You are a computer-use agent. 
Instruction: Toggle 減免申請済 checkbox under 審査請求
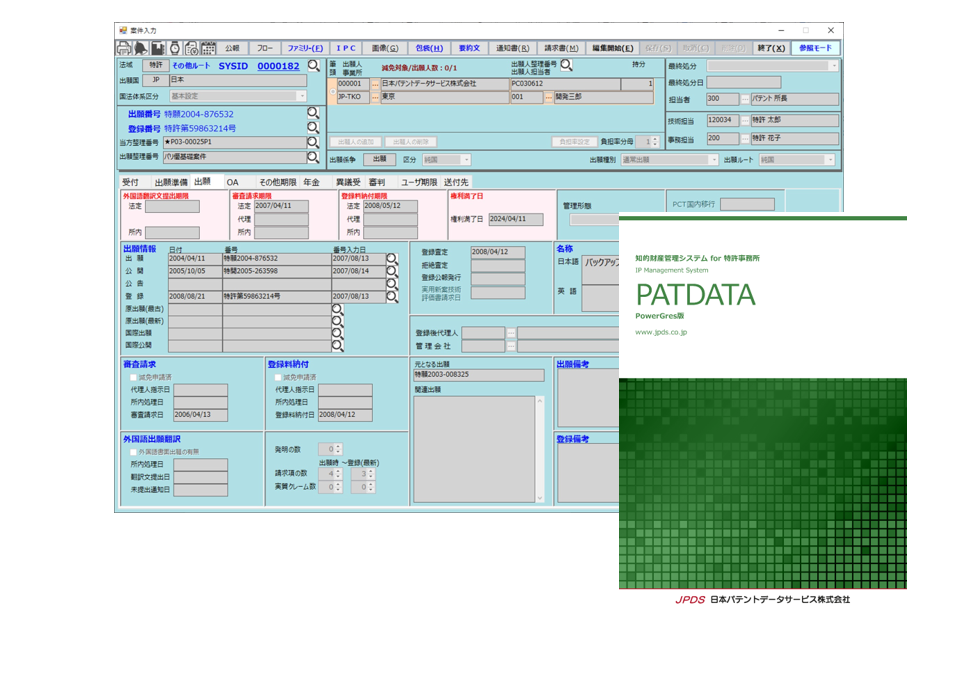click(133, 378)
